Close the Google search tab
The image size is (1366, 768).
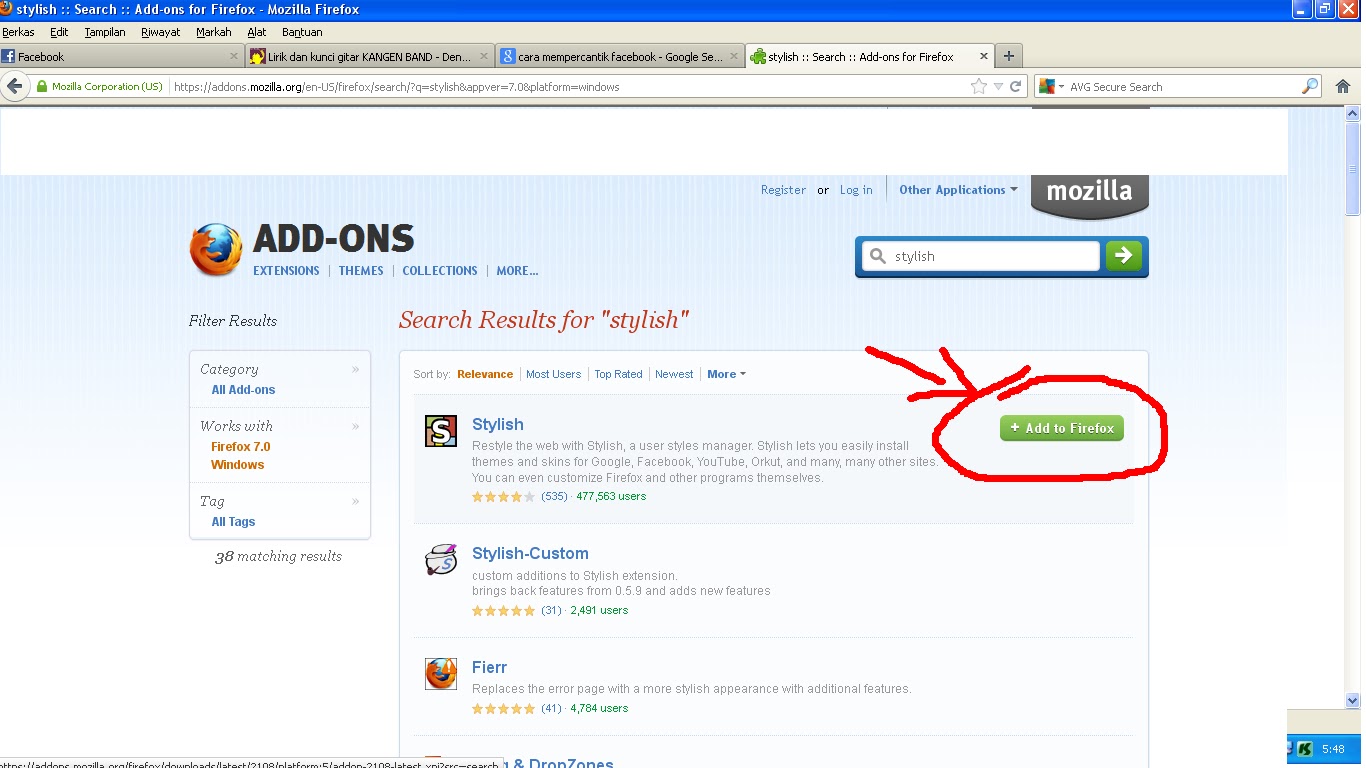point(734,57)
